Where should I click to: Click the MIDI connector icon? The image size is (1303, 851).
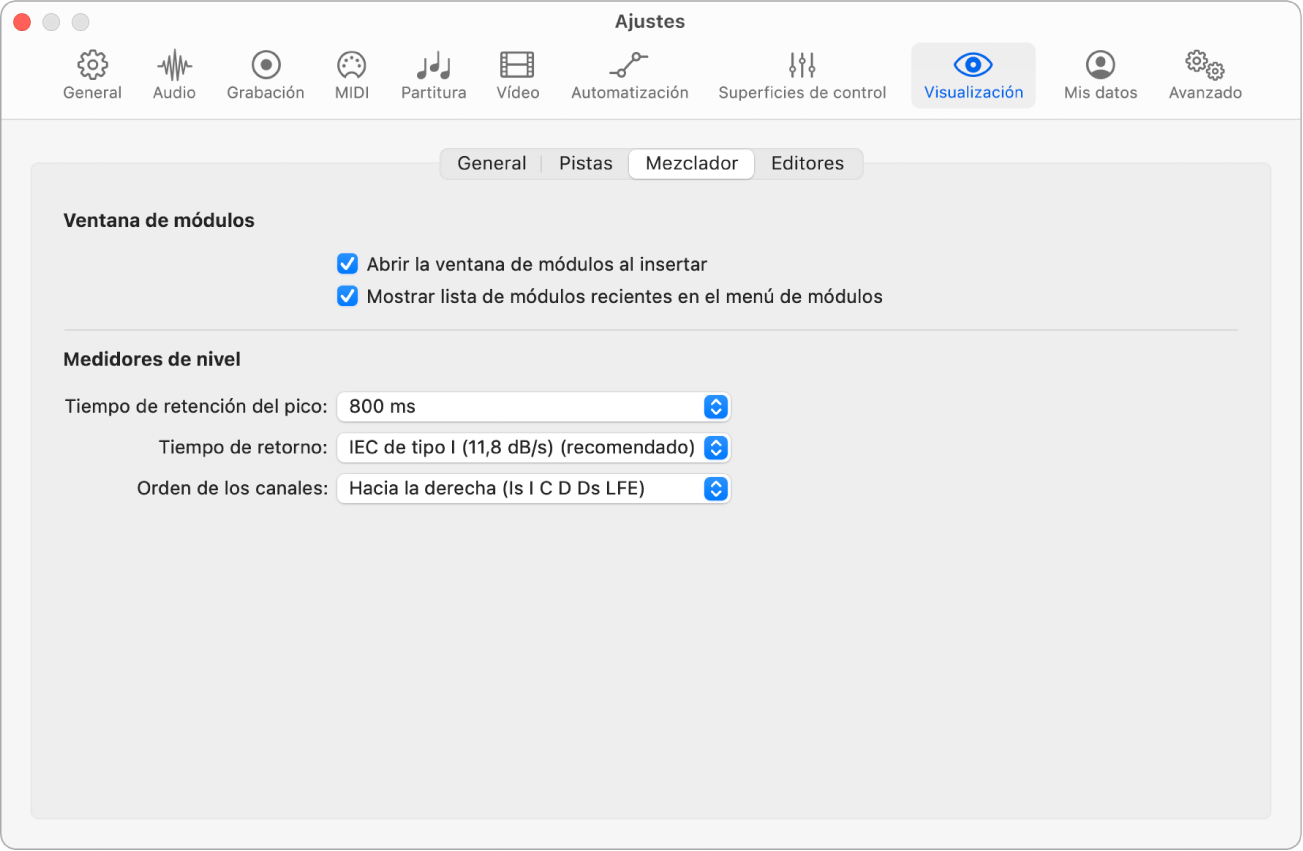point(351,66)
